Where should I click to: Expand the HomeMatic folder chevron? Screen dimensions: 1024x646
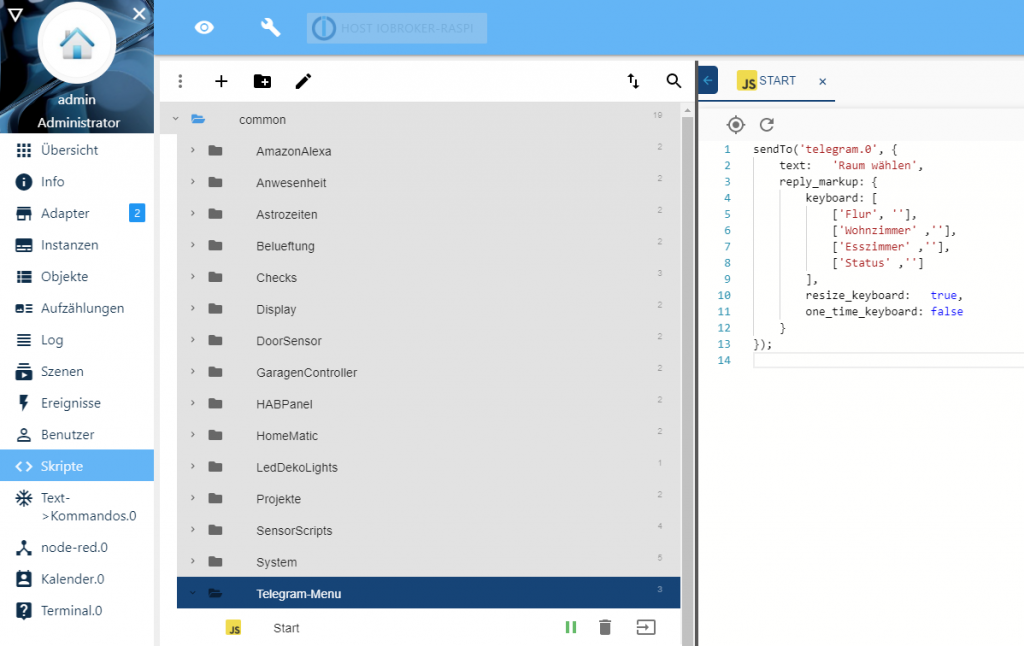192,435
